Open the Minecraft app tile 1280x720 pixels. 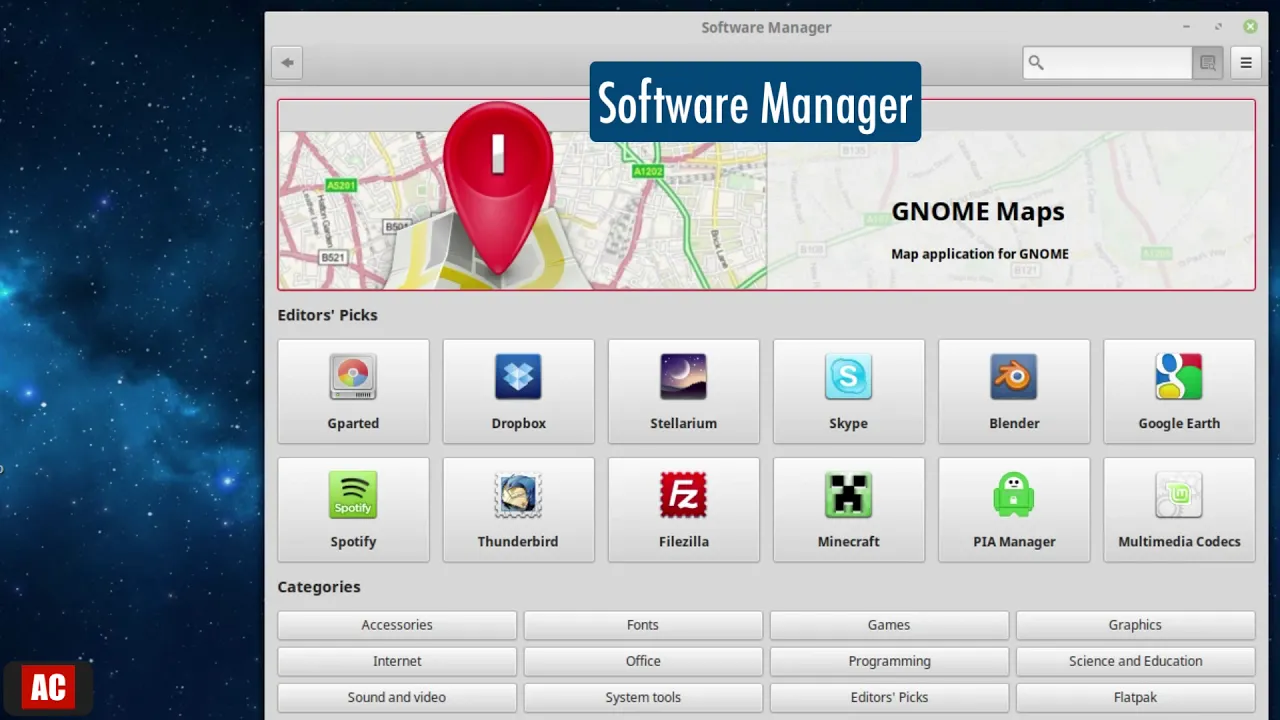(848, 509)
